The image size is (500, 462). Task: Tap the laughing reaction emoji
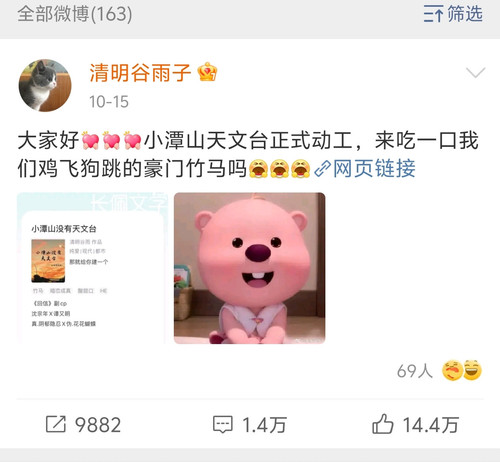pyautogui.click(x=472, y=370)
